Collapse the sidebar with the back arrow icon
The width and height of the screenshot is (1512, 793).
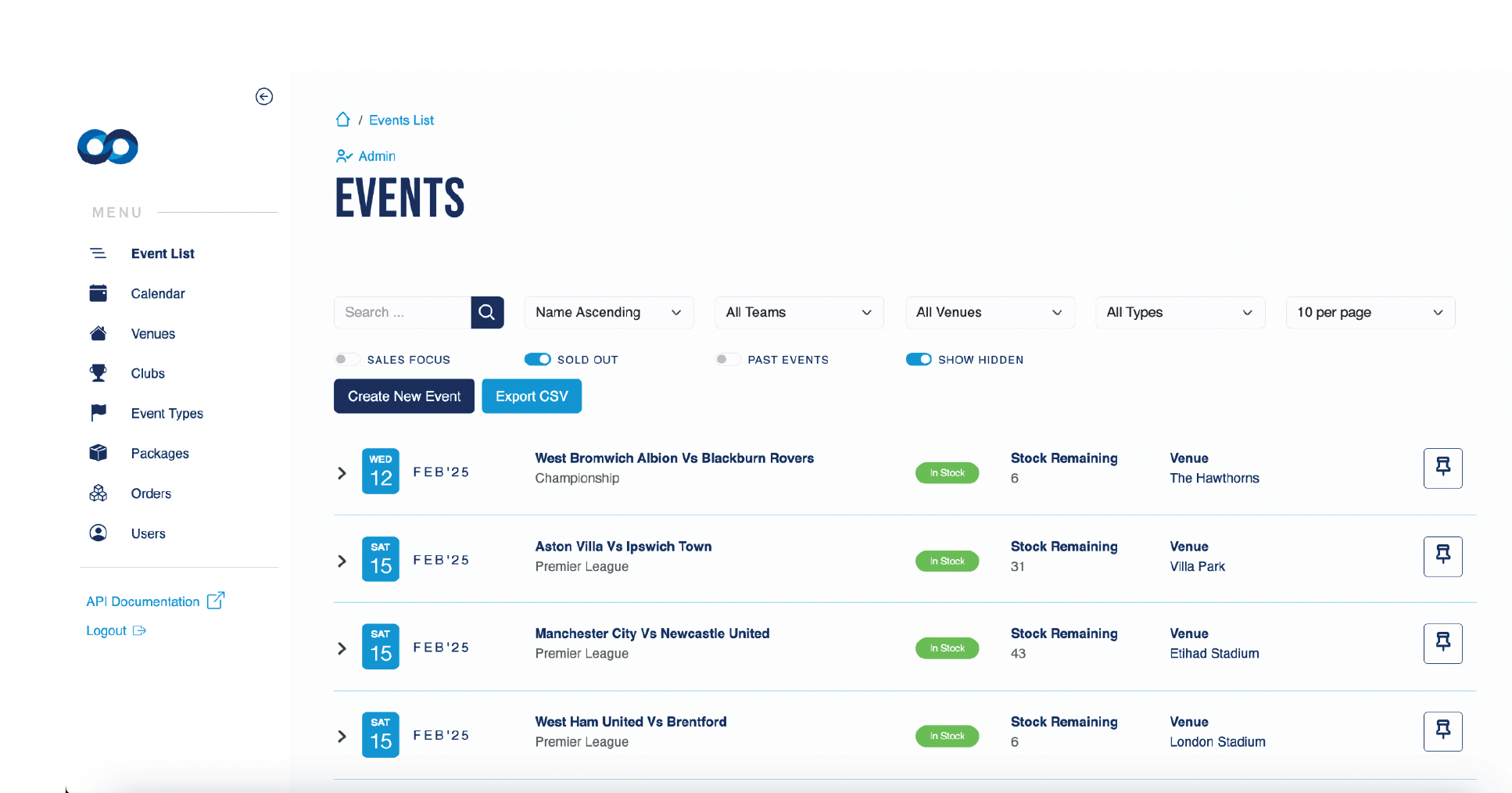click(x=264, y=96)
